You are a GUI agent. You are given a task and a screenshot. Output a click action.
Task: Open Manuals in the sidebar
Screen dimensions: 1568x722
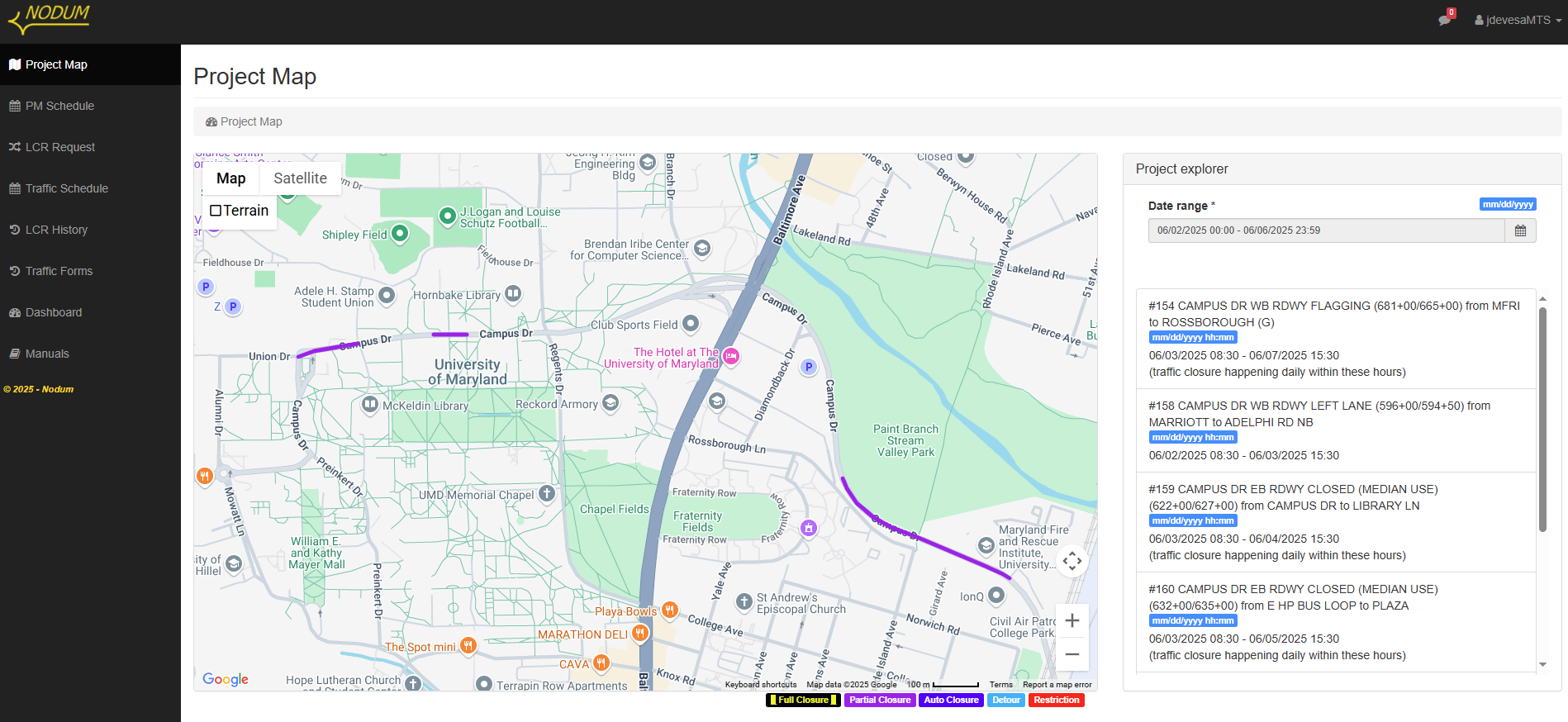pos(90,354)
